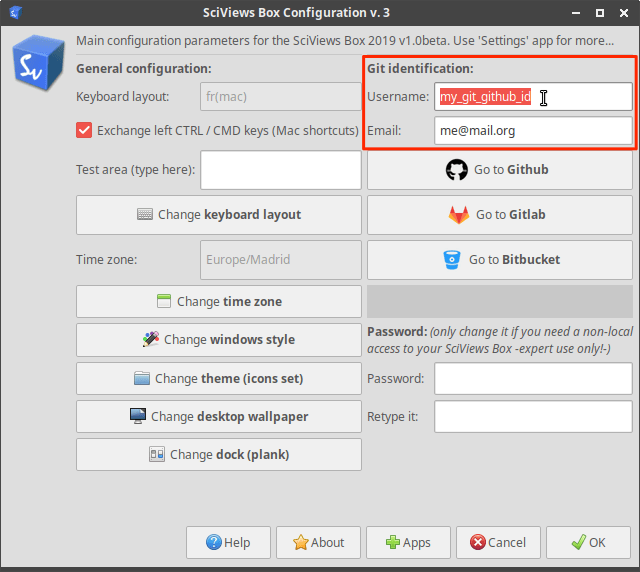Go to Gitlab button
640x572 pixels.
click(500, 215)
